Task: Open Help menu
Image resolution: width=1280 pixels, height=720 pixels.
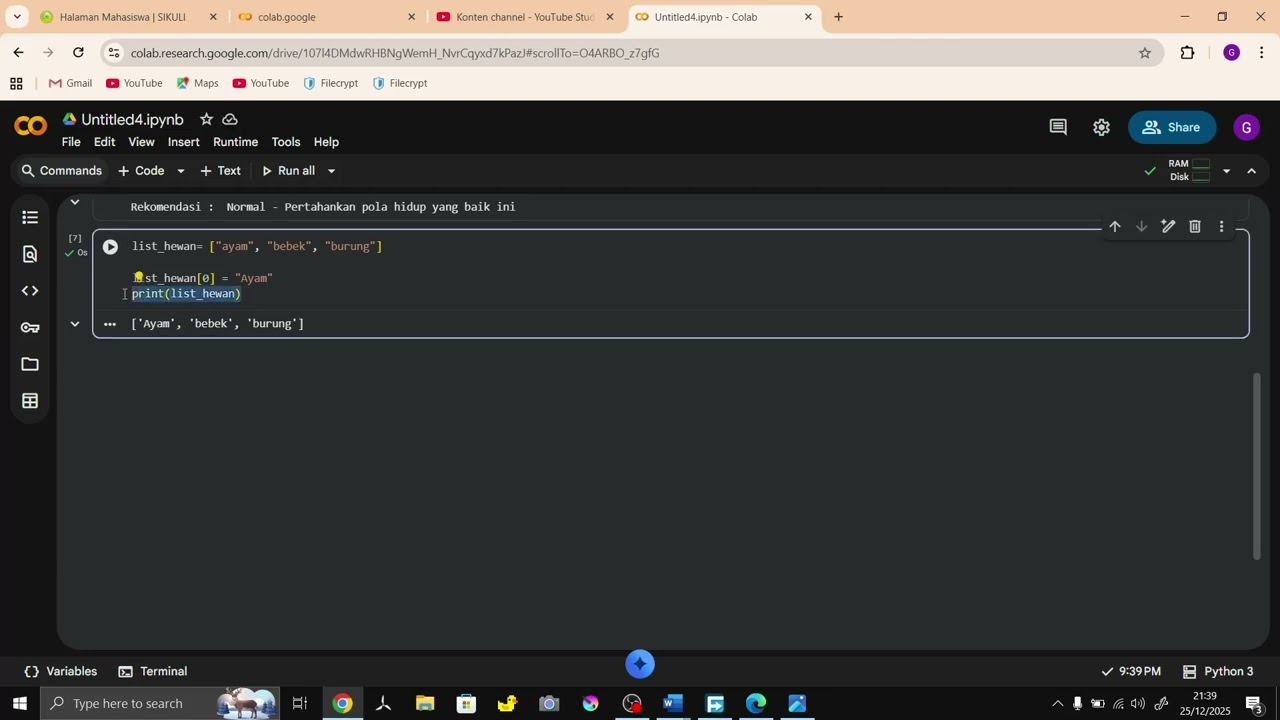Action: tap(326, 142)
